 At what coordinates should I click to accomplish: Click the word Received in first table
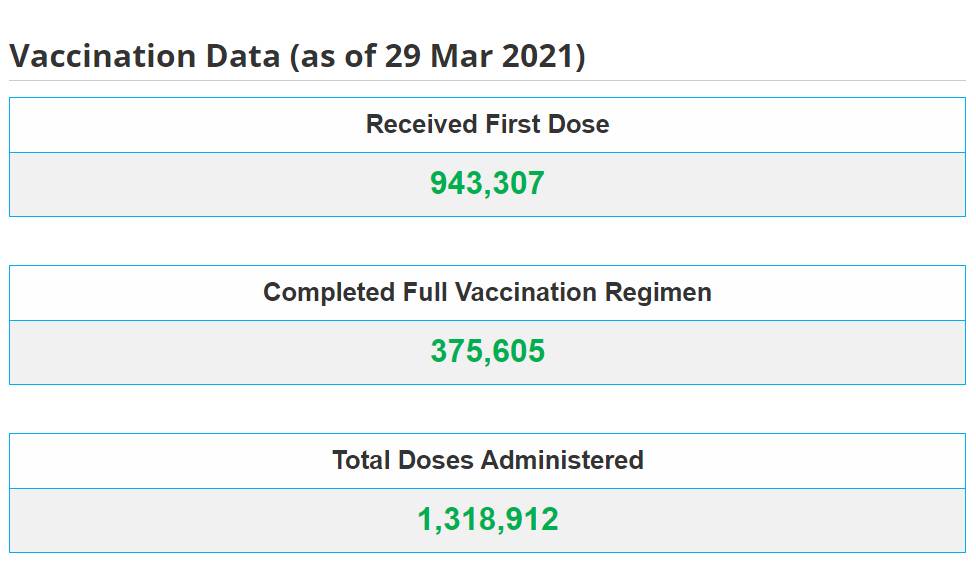point(421,124)
